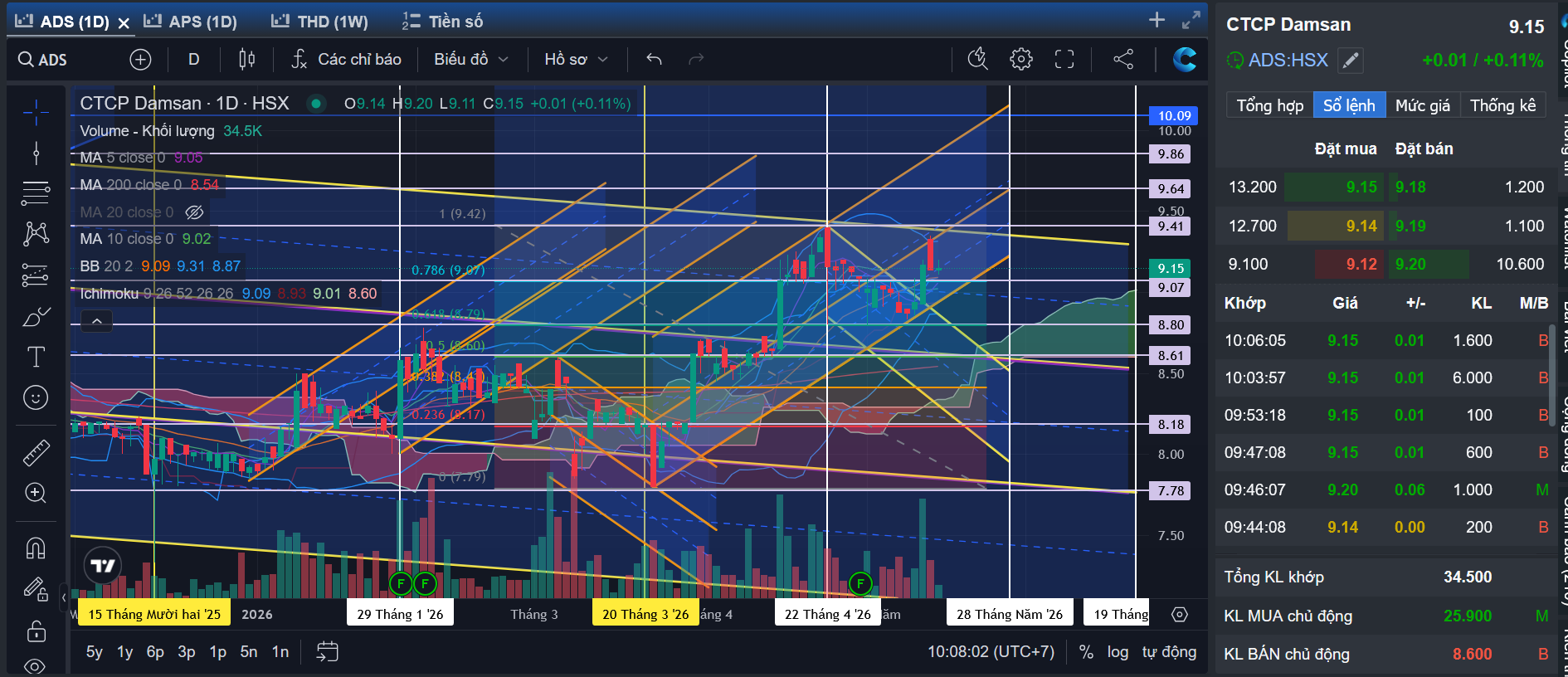Click the blue C logo icon
The image size is (1568, 677).
click(x=1185, y=59)
